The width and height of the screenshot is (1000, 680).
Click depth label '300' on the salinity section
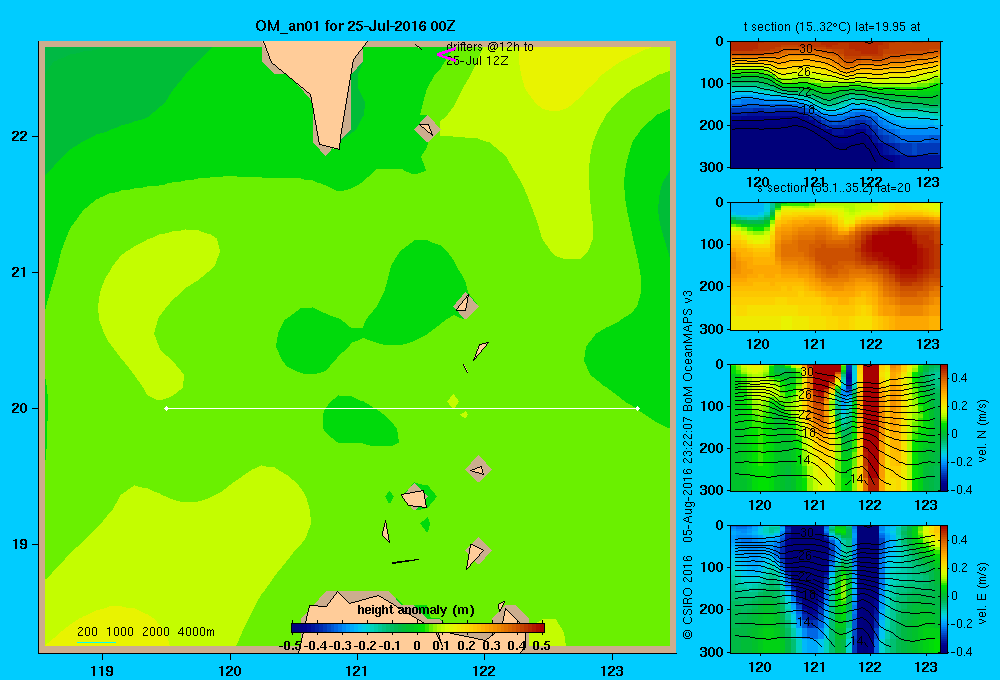click(712, 329)
